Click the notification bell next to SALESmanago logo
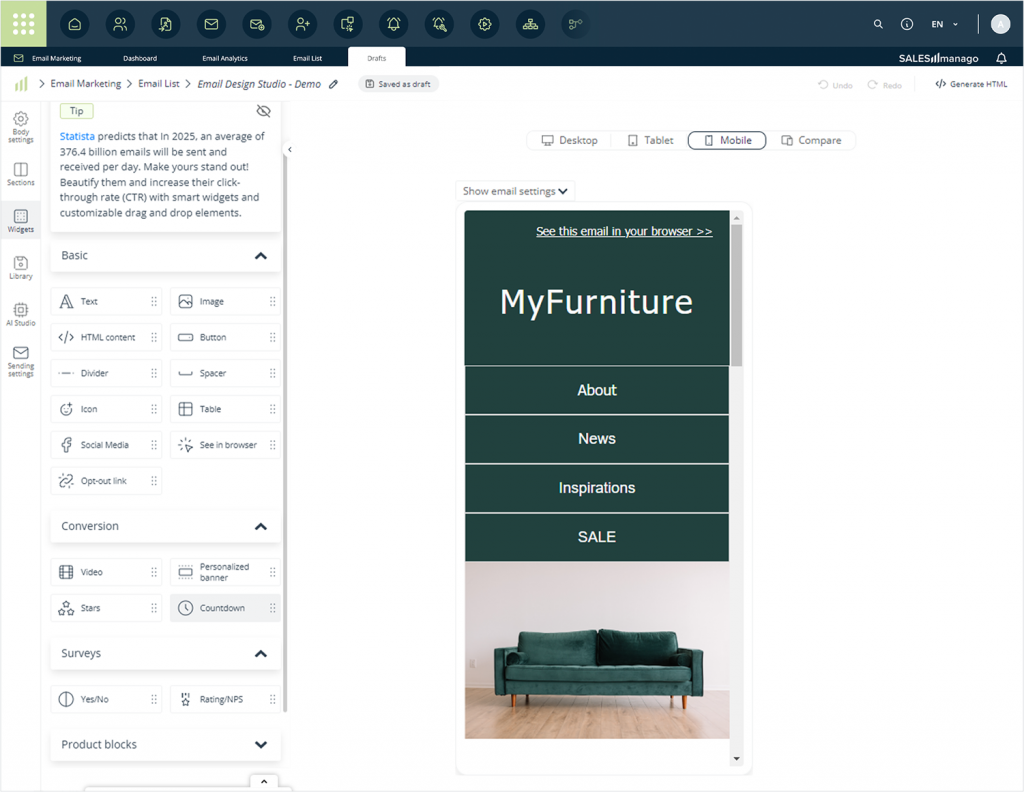 [x=1001, y=59]
